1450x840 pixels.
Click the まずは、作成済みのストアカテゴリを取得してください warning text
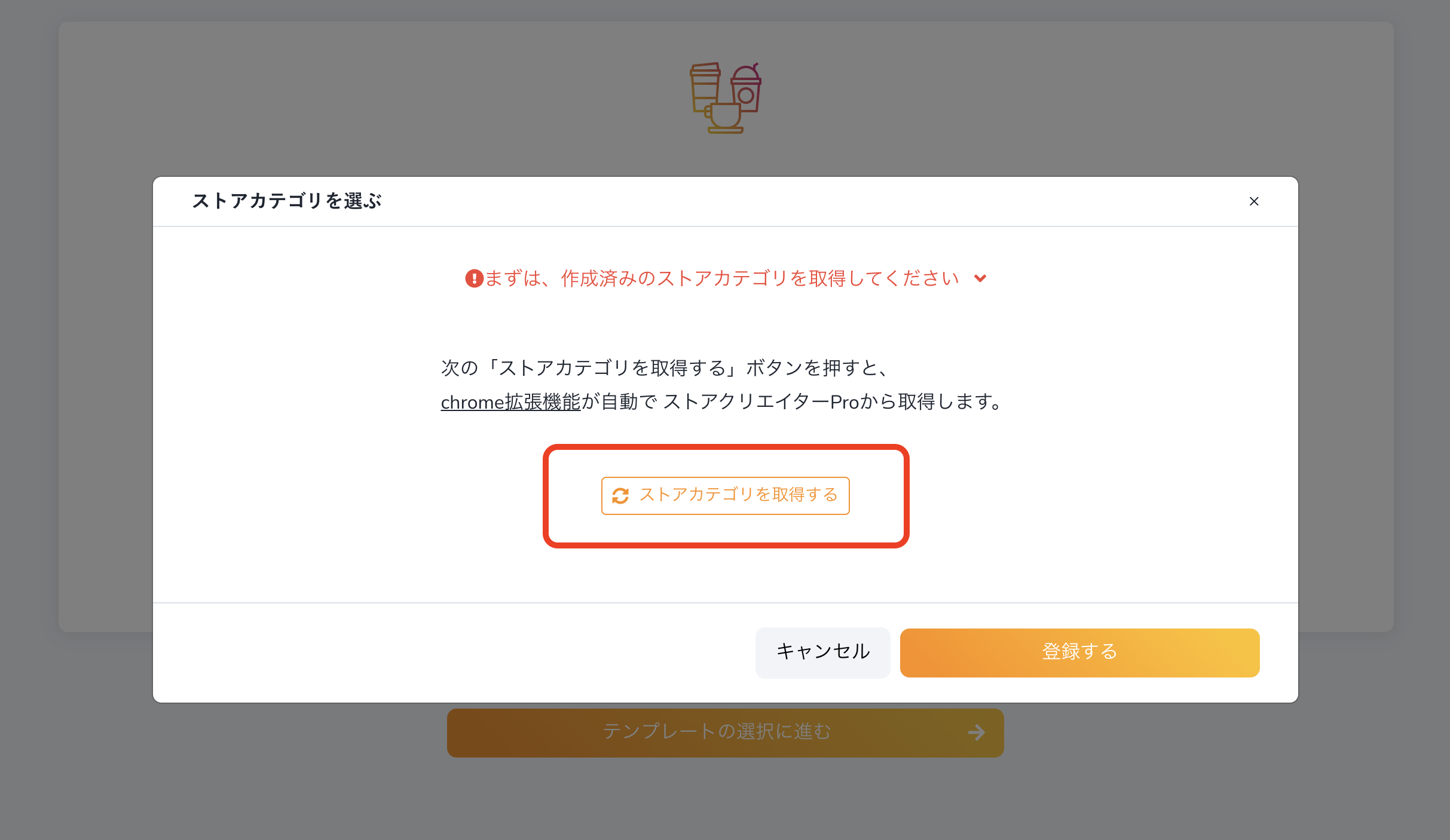(721, 278)
